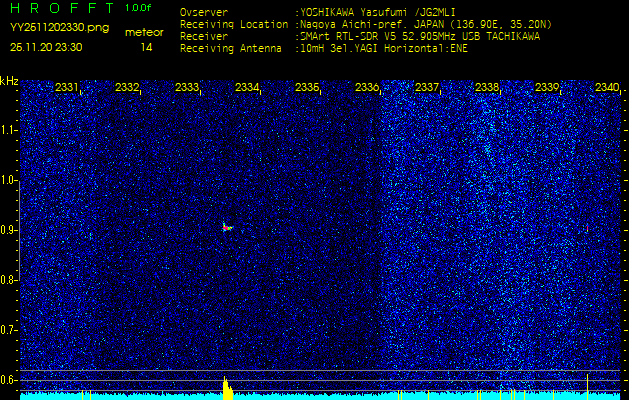Click the HROFFT title text
The height and width of the screenshot is (400, 629).
point(63,8)
